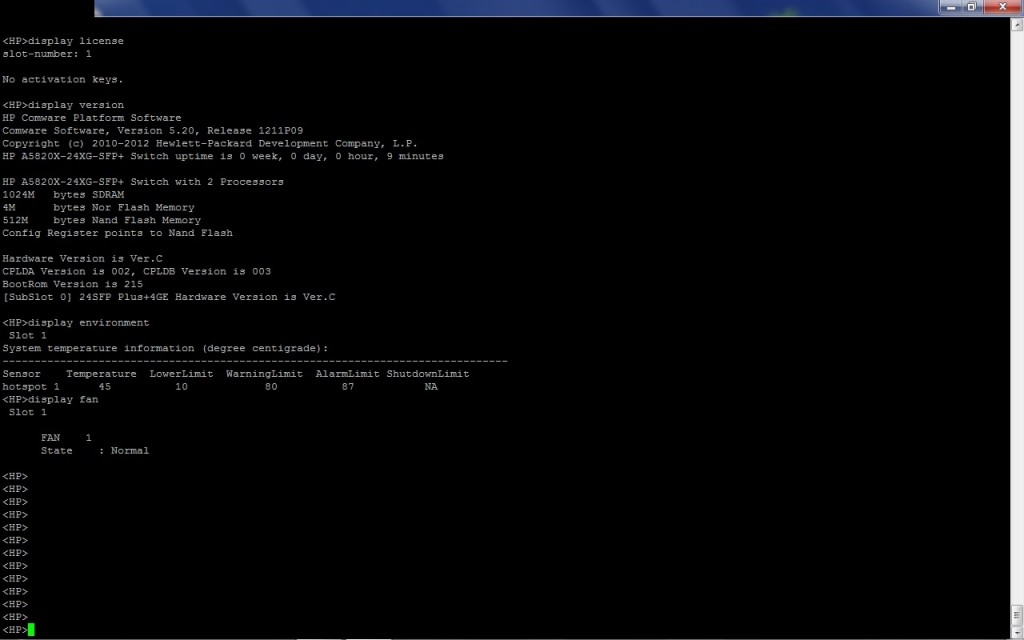The image size is (1024, 640).
Task: Close the terminal window
Action: [1002, 7]
